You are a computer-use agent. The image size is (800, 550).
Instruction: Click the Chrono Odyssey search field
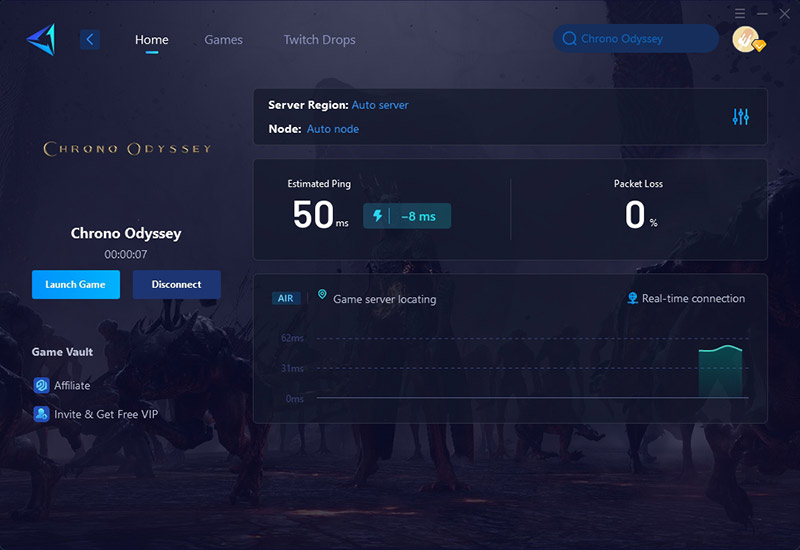coord(636,39)
